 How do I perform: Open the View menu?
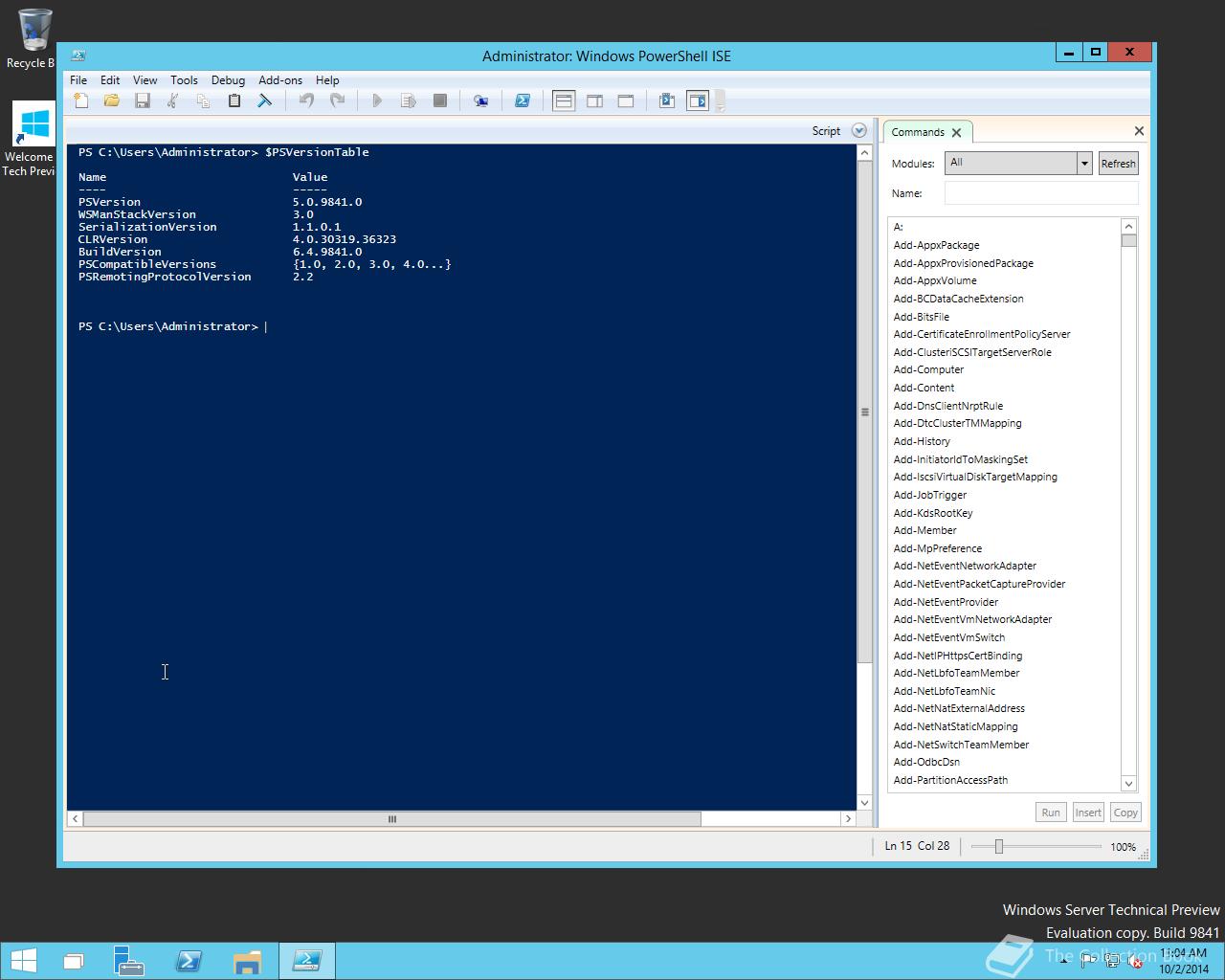tap(145, 80)
